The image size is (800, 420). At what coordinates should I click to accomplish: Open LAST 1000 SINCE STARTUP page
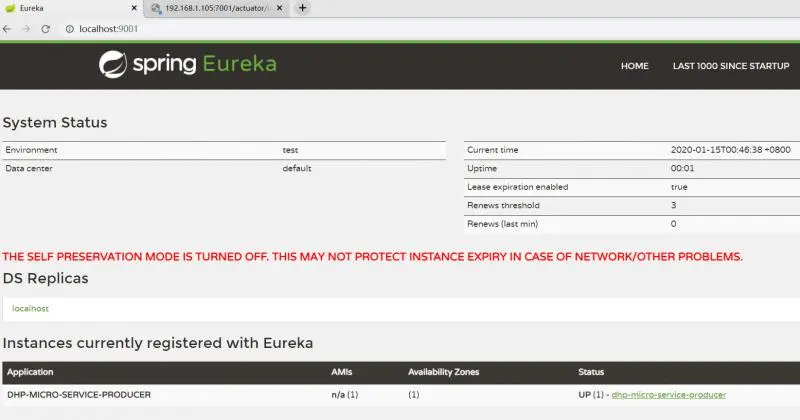tap(731, 66)
